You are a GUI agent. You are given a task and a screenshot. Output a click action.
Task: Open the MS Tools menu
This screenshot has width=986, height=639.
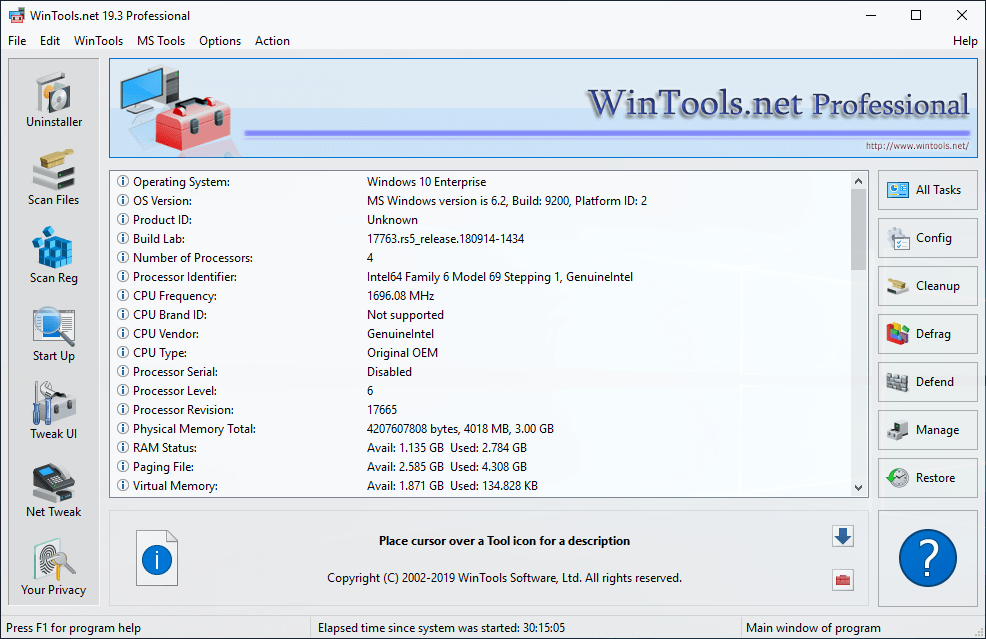pyautogui.click(x=161, y=41)
